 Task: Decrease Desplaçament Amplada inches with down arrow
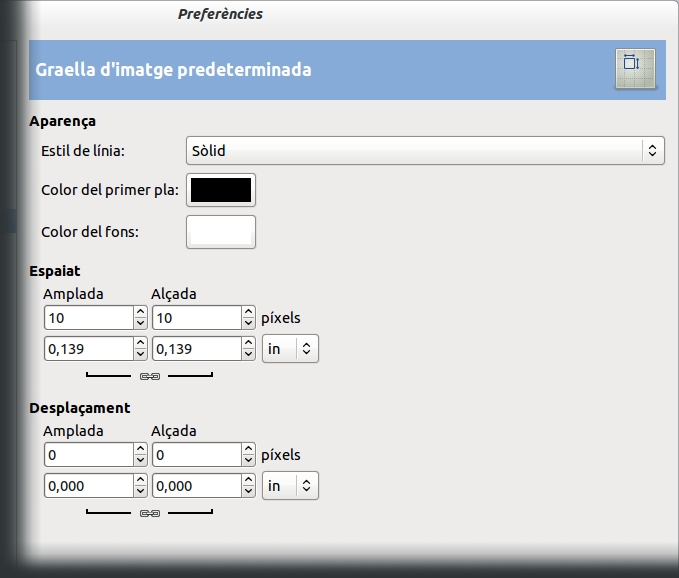(x=140, y=492)
